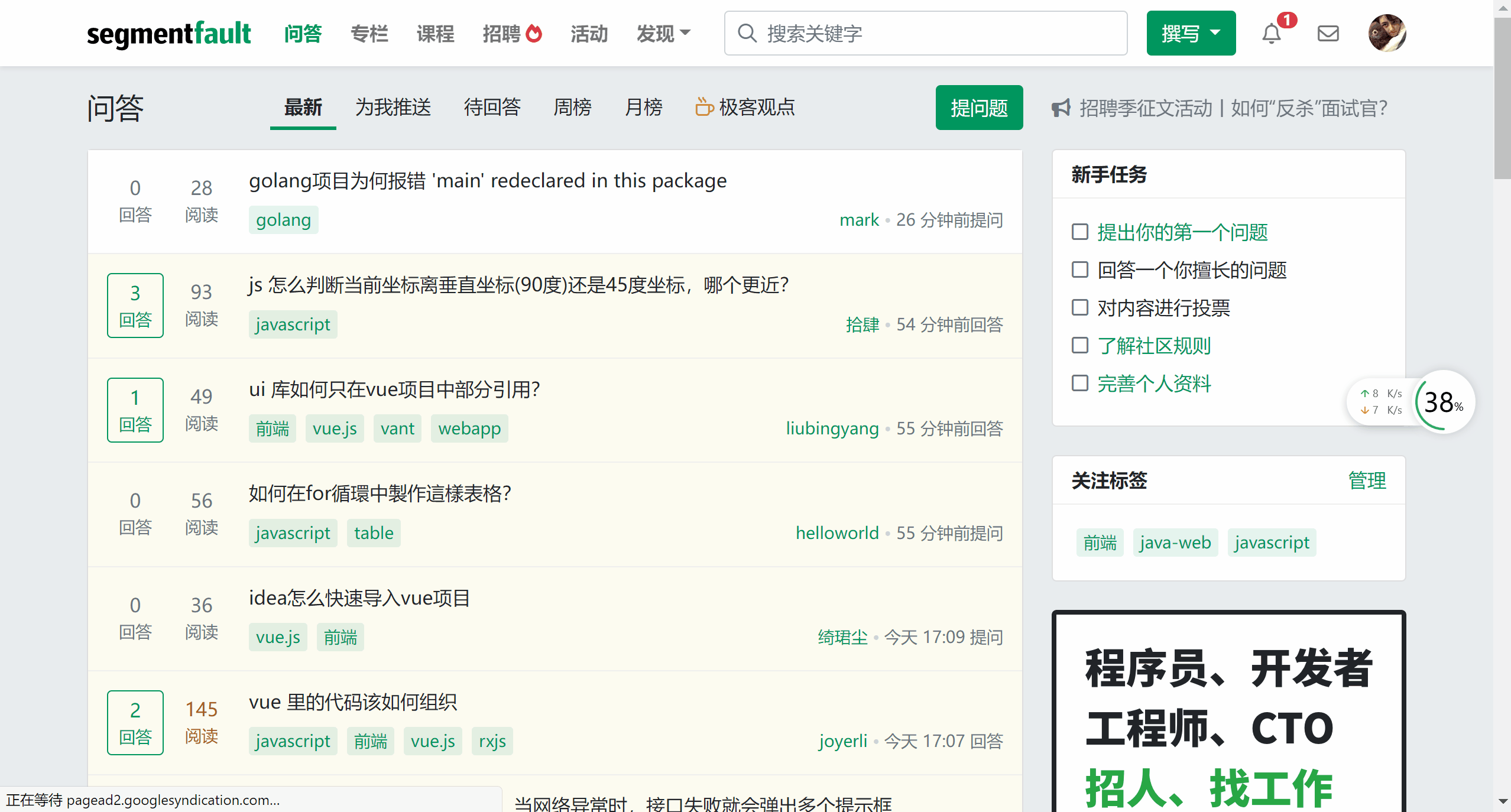Screen dimensions: 1511x812
Task: Expand the 发现 dropdown menu
Action: 663,34
